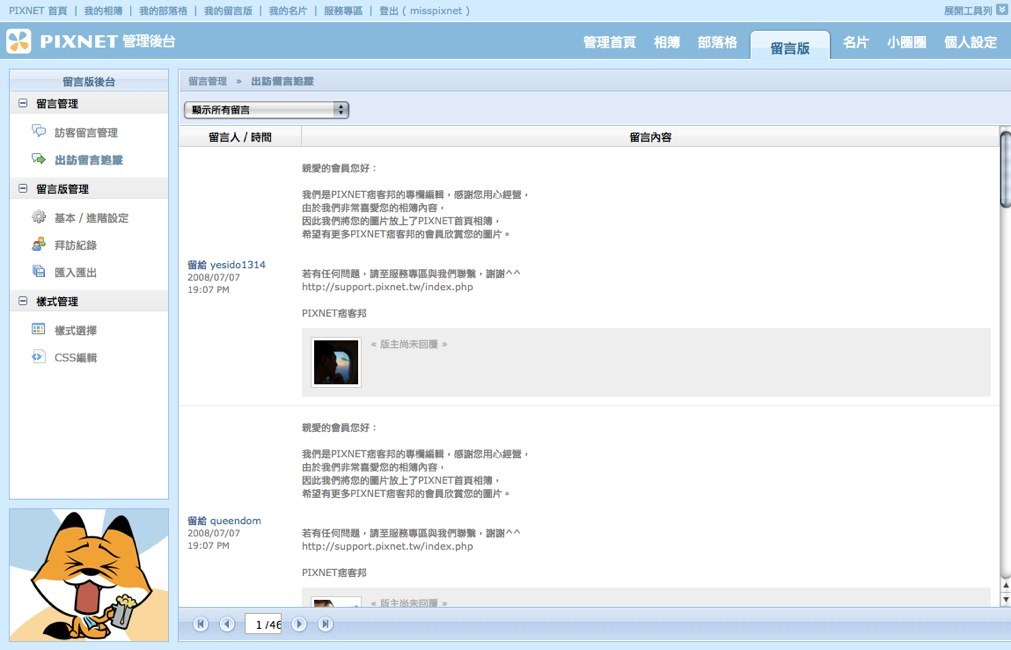This screenshot has width=1011, height=650.
Task: Open CSS編輯 in sidebar
Action: [x=75, y=357]
